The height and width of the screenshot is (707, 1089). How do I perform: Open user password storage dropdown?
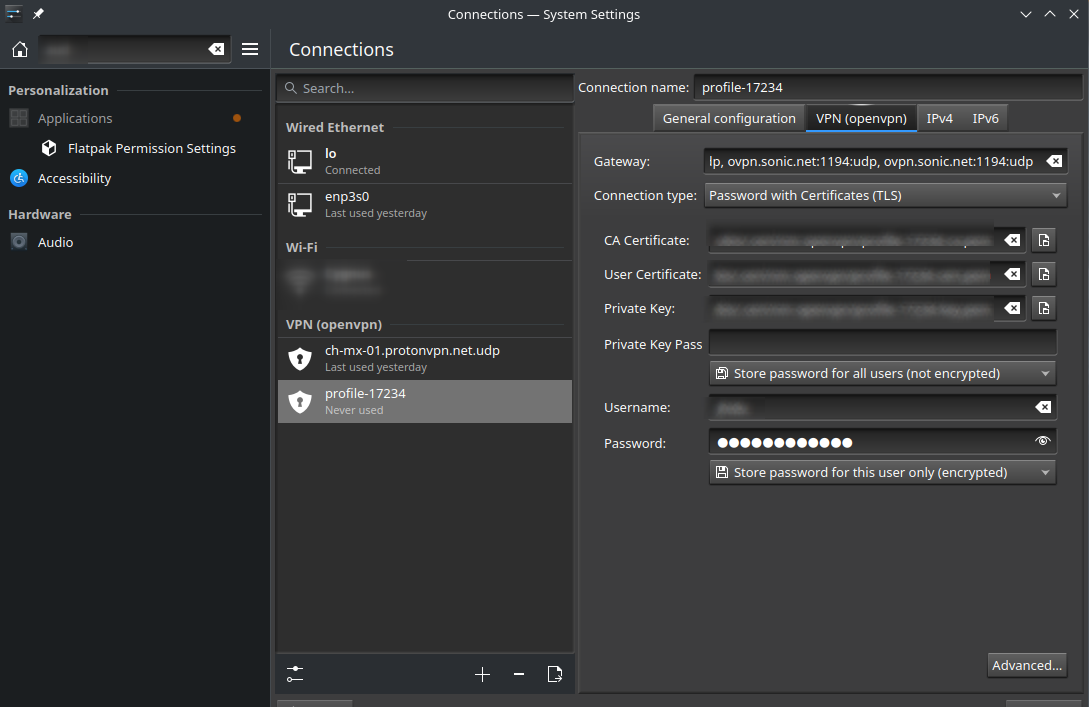pos(883,472)
